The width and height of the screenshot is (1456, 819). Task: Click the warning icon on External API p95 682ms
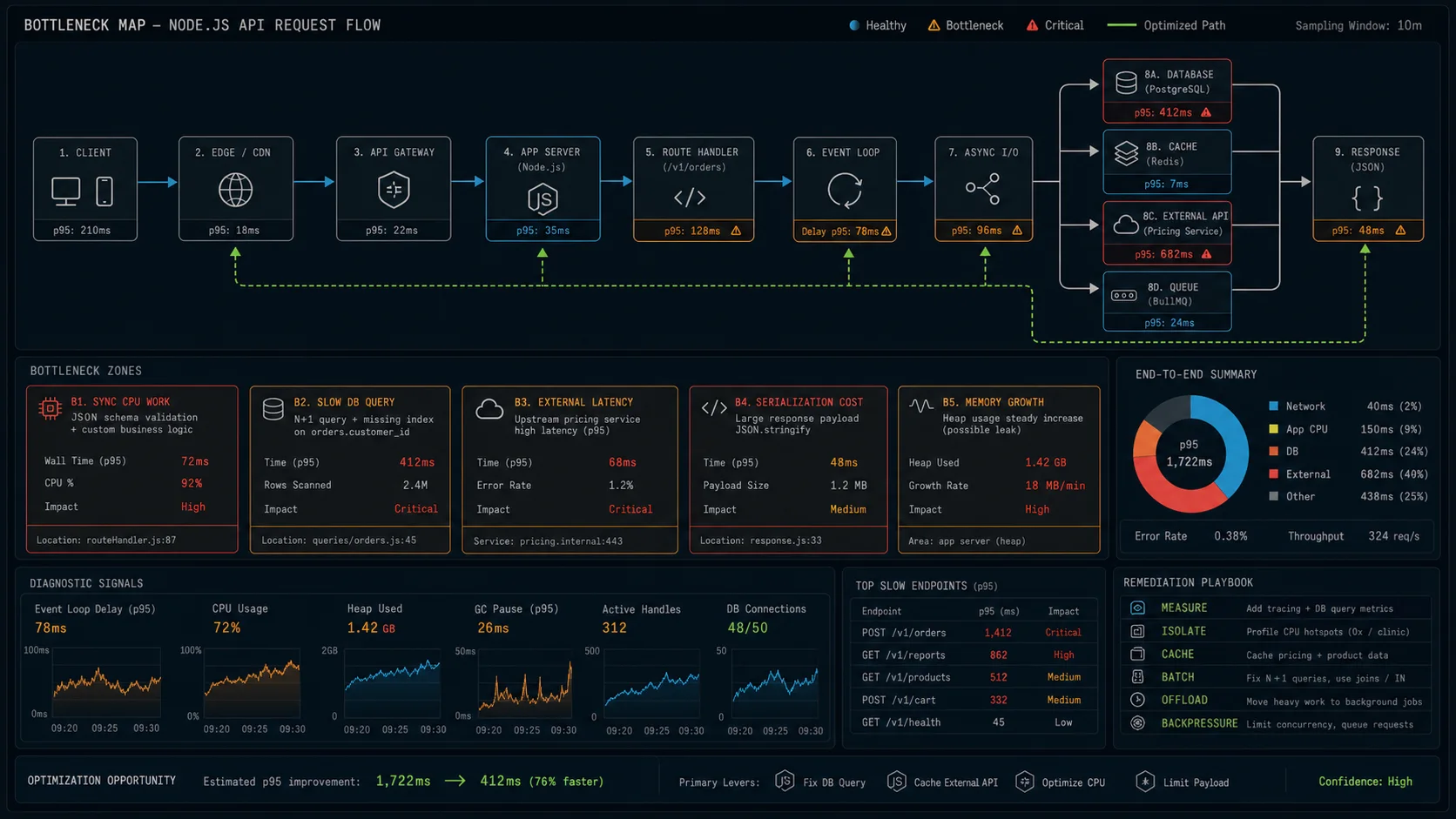[x=1206, y=254]
